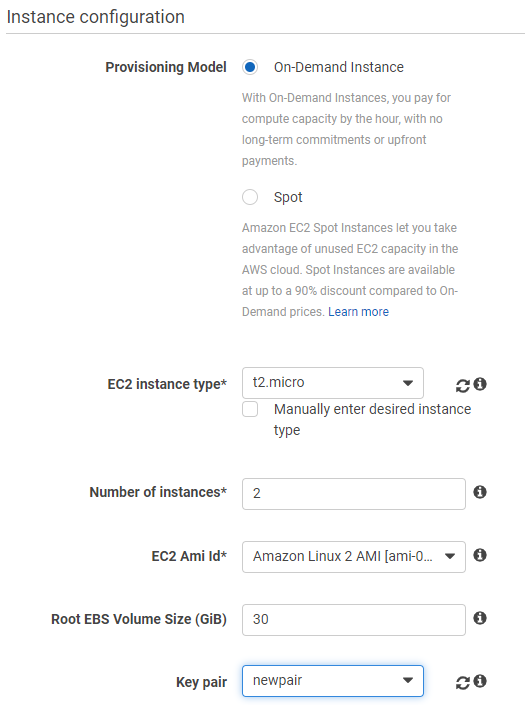
Task: Click the Manually enter desired instance type label
Action: pyautogui.click(x=372, y=419)
